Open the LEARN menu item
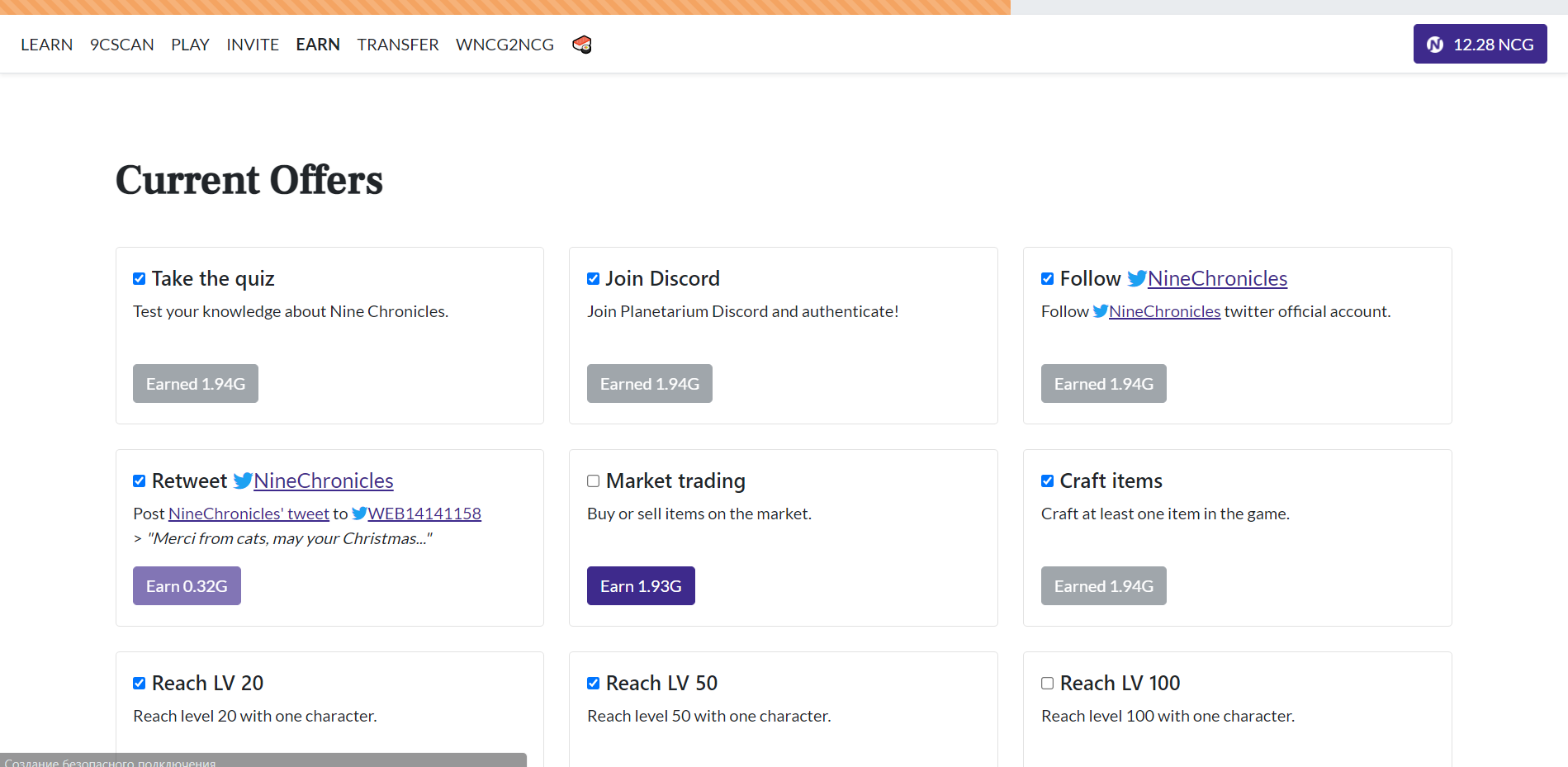The image size is (1568, 767). pyautogui.click(x=47, y=45)
